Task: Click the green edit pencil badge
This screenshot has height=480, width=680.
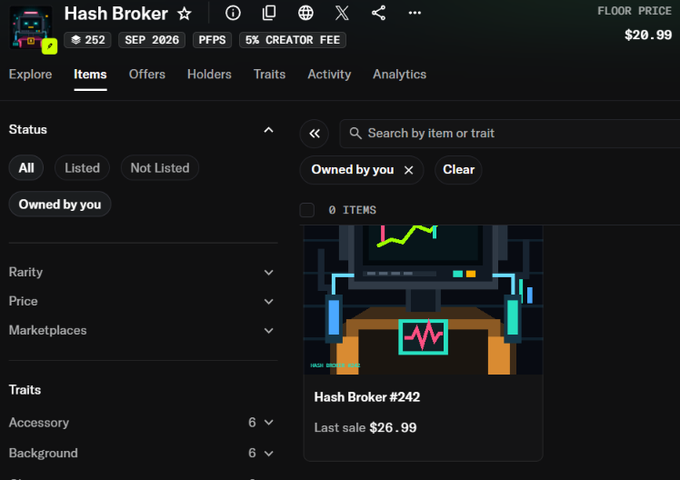Action: pyautogui.click(x=49, y=46)
